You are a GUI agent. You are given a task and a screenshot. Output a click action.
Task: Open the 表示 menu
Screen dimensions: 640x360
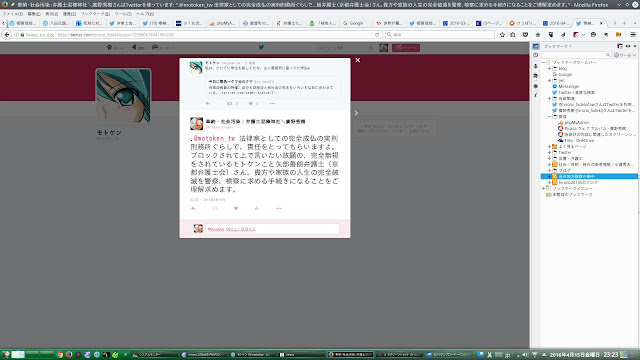pyautogui.click(x=51, y=14)
